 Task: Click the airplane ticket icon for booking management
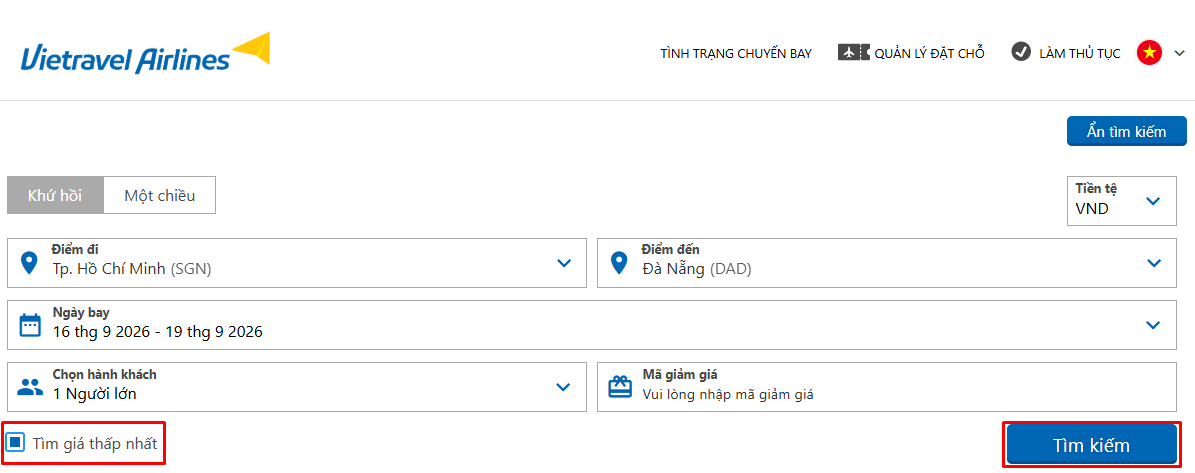[854, 53]
